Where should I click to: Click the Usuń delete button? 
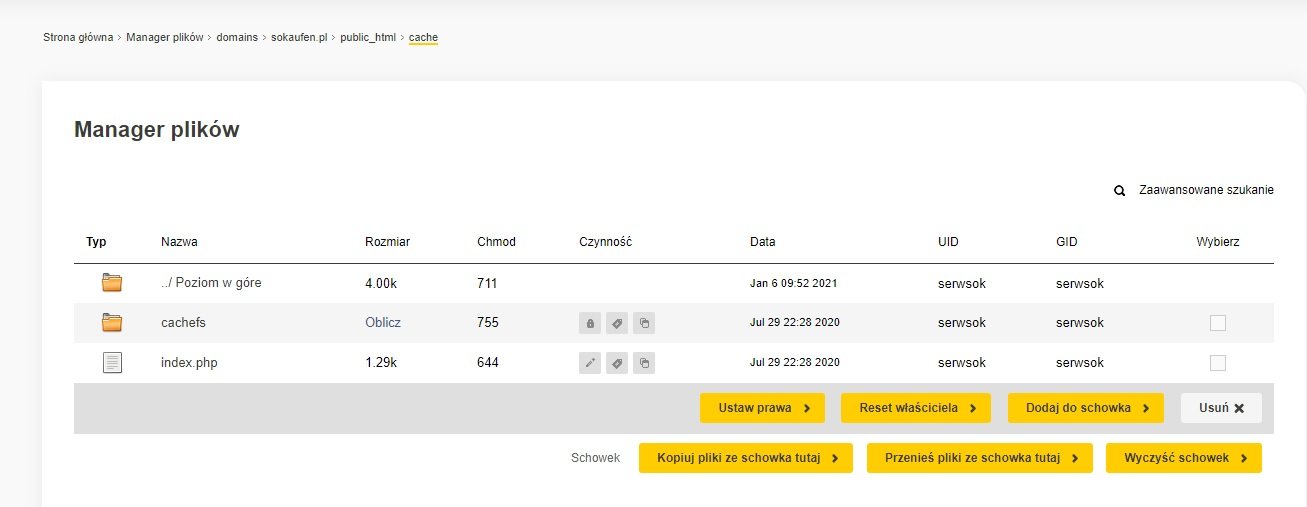[1221, 408]
